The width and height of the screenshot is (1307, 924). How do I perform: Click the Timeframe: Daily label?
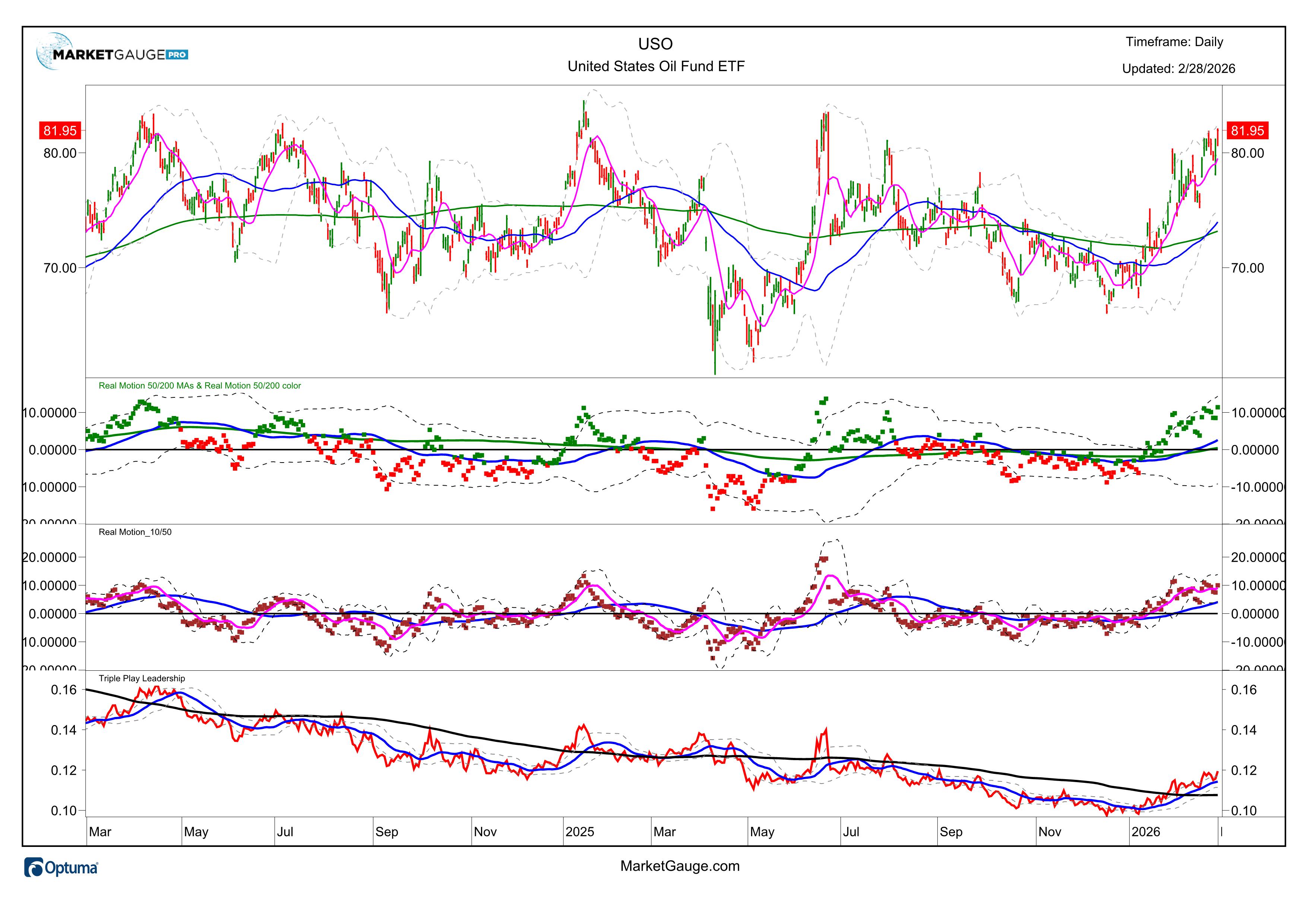[1174, 42]
